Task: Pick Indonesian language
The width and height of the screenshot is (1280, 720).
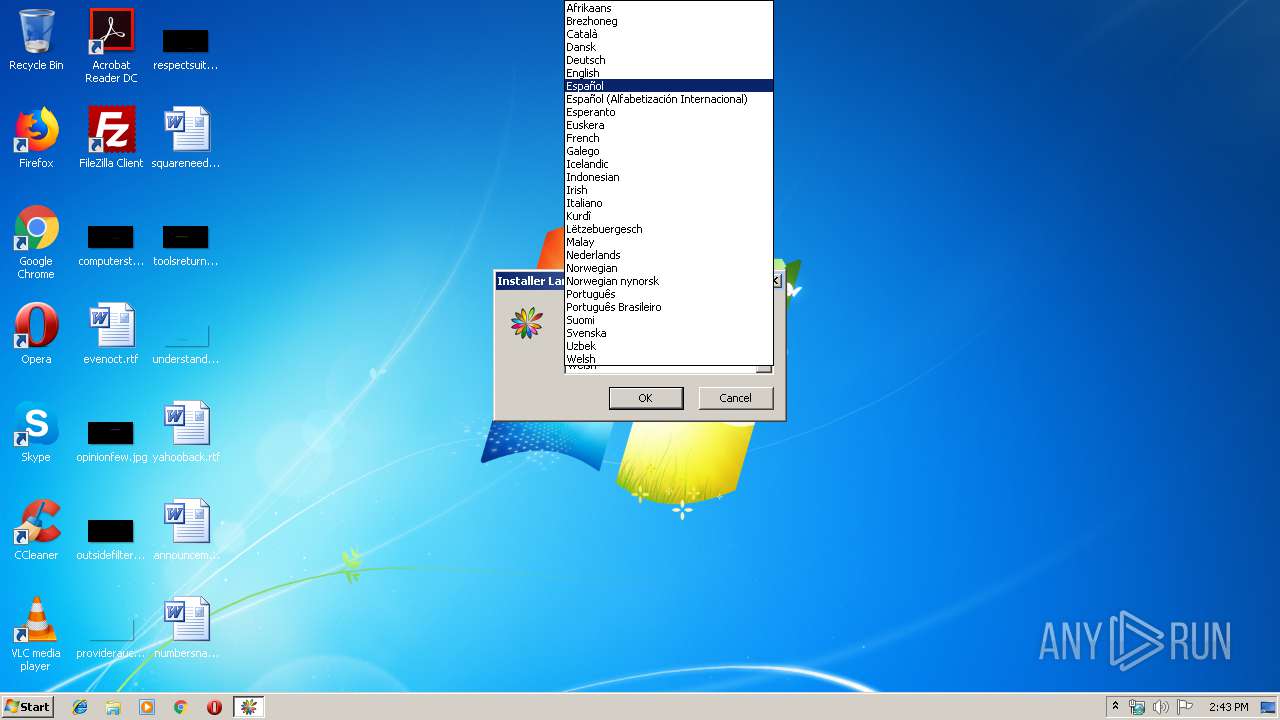Action: [x=669, y=177]
